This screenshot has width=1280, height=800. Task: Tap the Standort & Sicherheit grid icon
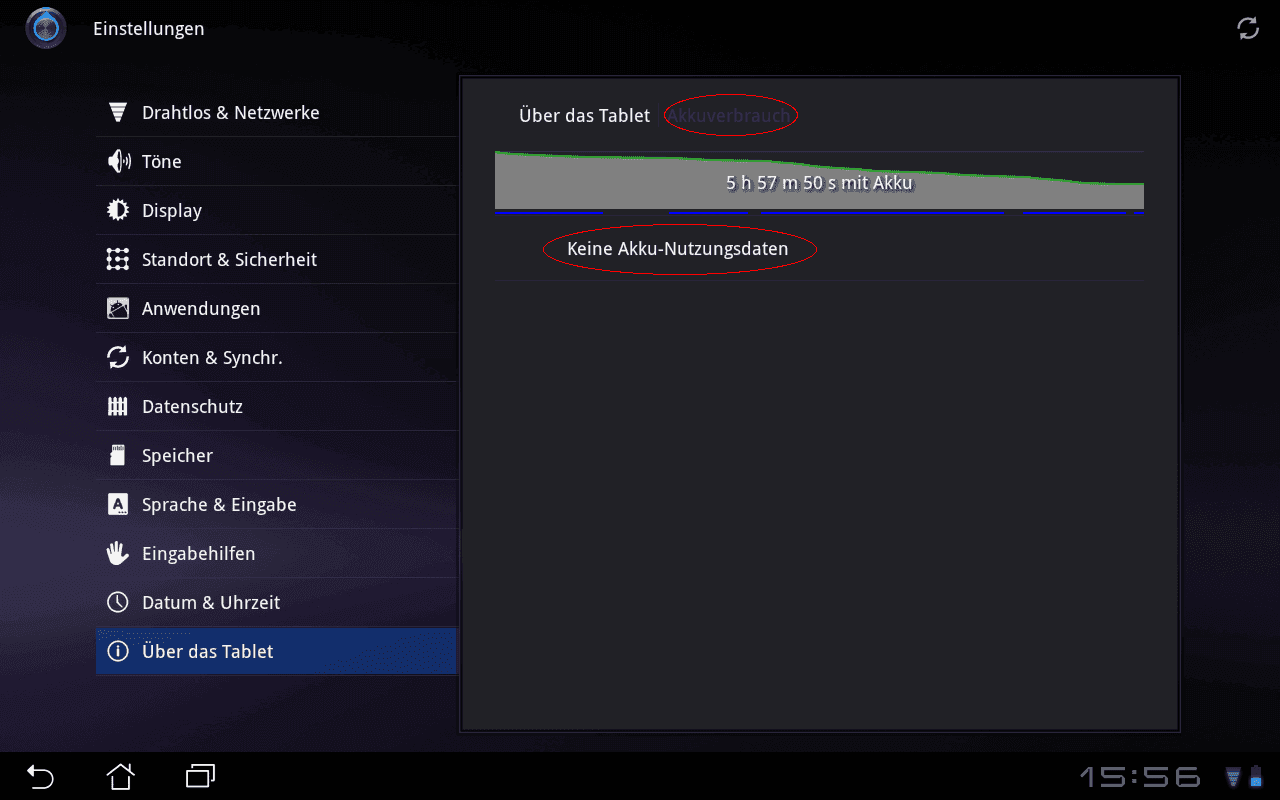point(118,259)
